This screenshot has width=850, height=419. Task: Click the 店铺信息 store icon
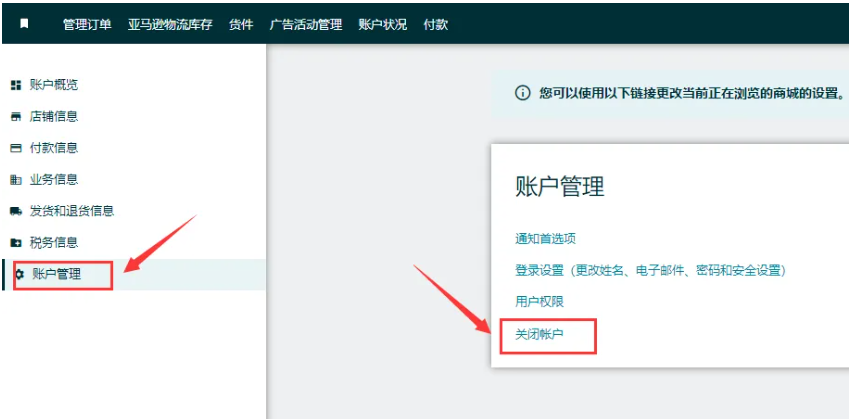pos(16,117)
